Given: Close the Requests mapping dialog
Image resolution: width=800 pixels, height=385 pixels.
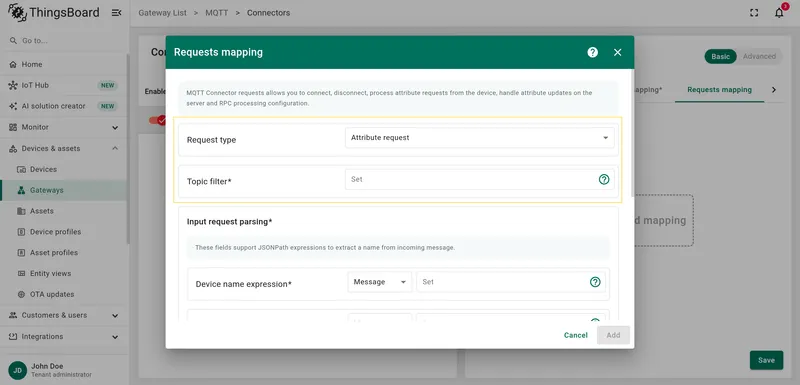Looking at the screenshot, I should click(617, 52).
